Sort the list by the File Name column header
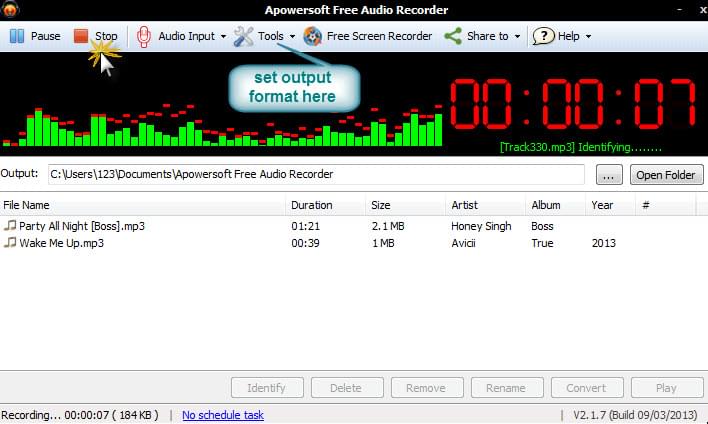This screenshot has height=424, width=708. (x=26, y=205)
